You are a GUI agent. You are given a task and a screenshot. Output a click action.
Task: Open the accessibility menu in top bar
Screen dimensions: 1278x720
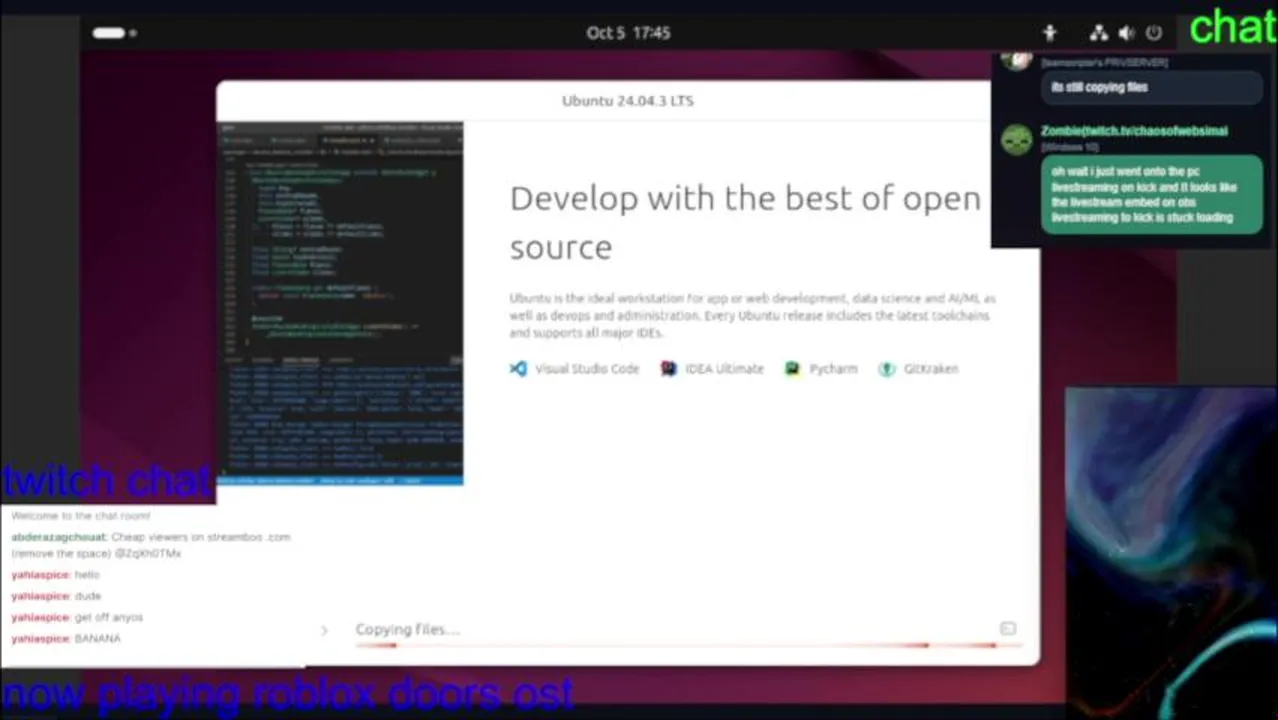coord(1049,33)
